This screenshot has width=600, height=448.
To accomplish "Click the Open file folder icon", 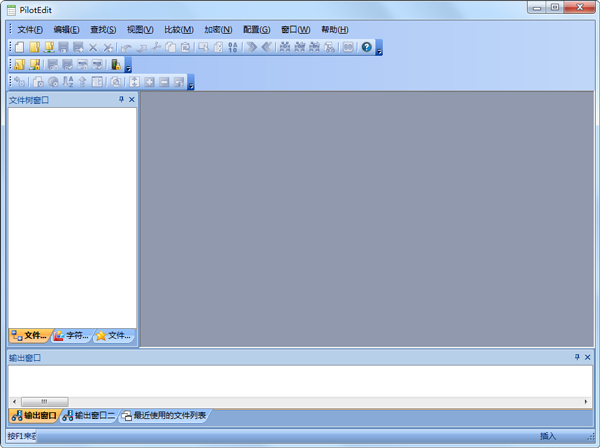I will (x=34, y=47).
